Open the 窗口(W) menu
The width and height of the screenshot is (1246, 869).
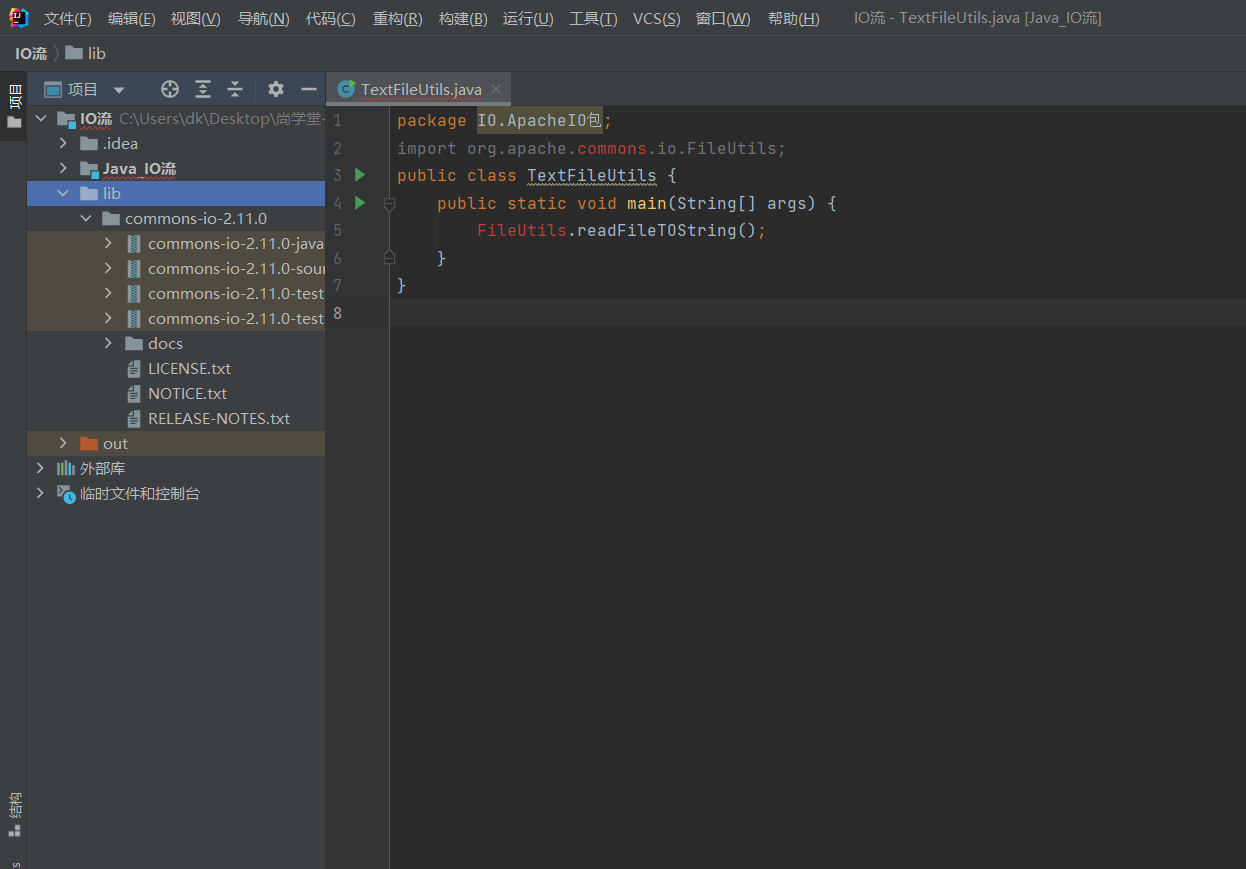(723, 19)
